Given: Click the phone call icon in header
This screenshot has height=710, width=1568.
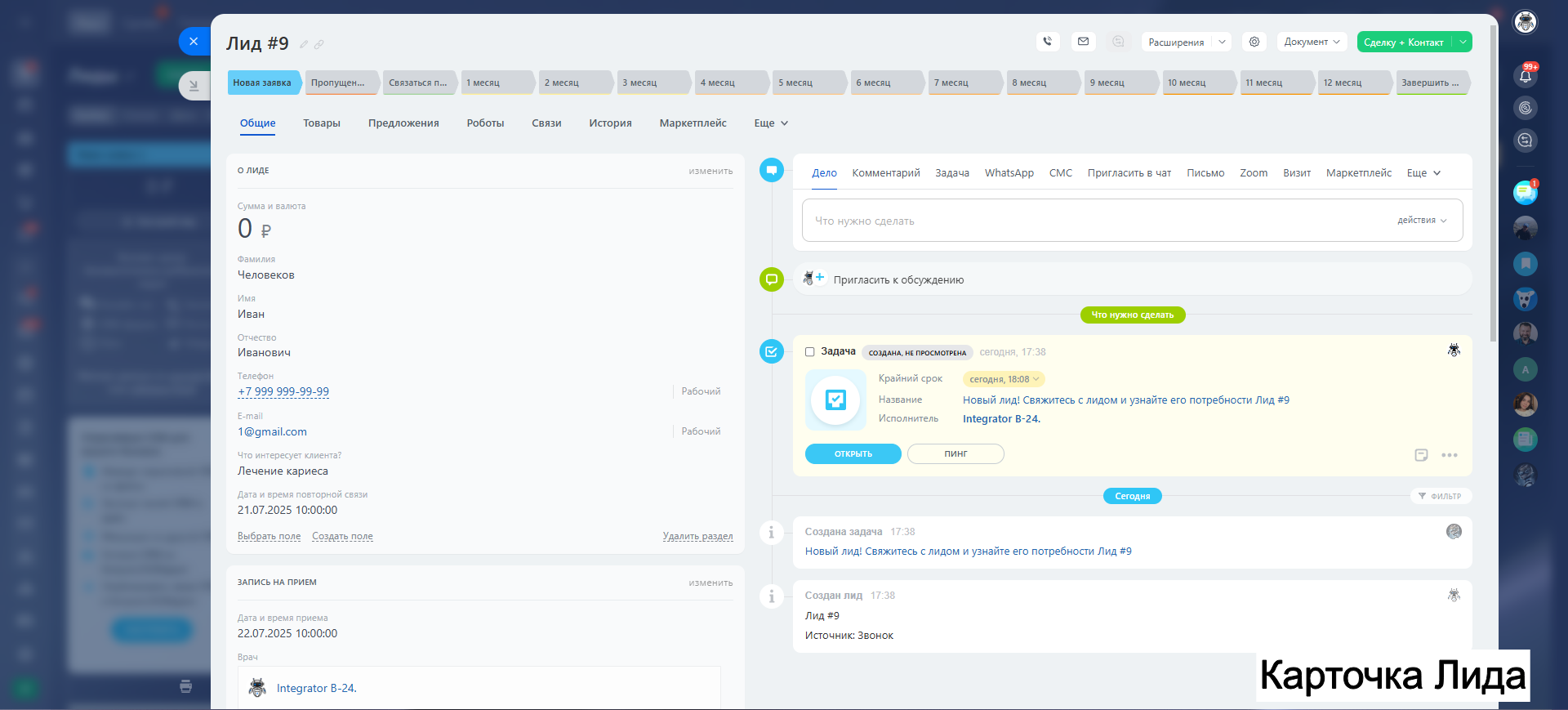Looking at the screenshot, I should (1048, 42).
